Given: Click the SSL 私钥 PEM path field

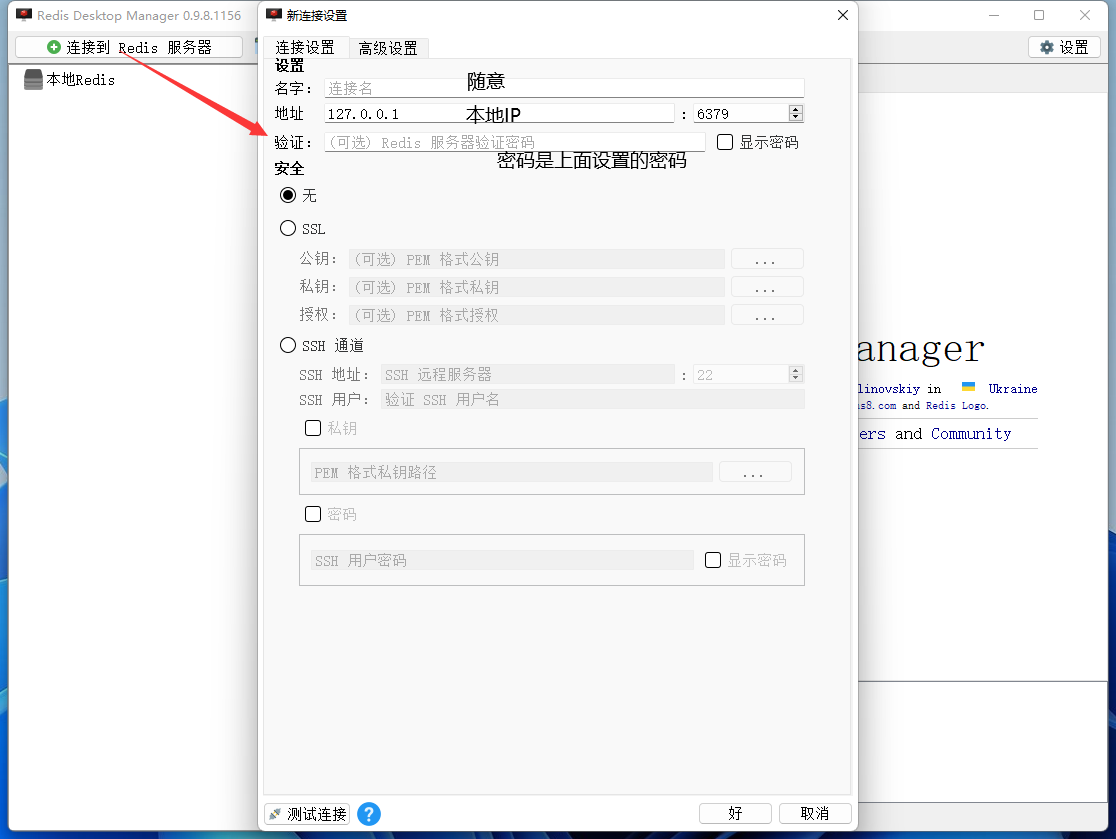Looking at the screenshot, I should 537,287.
